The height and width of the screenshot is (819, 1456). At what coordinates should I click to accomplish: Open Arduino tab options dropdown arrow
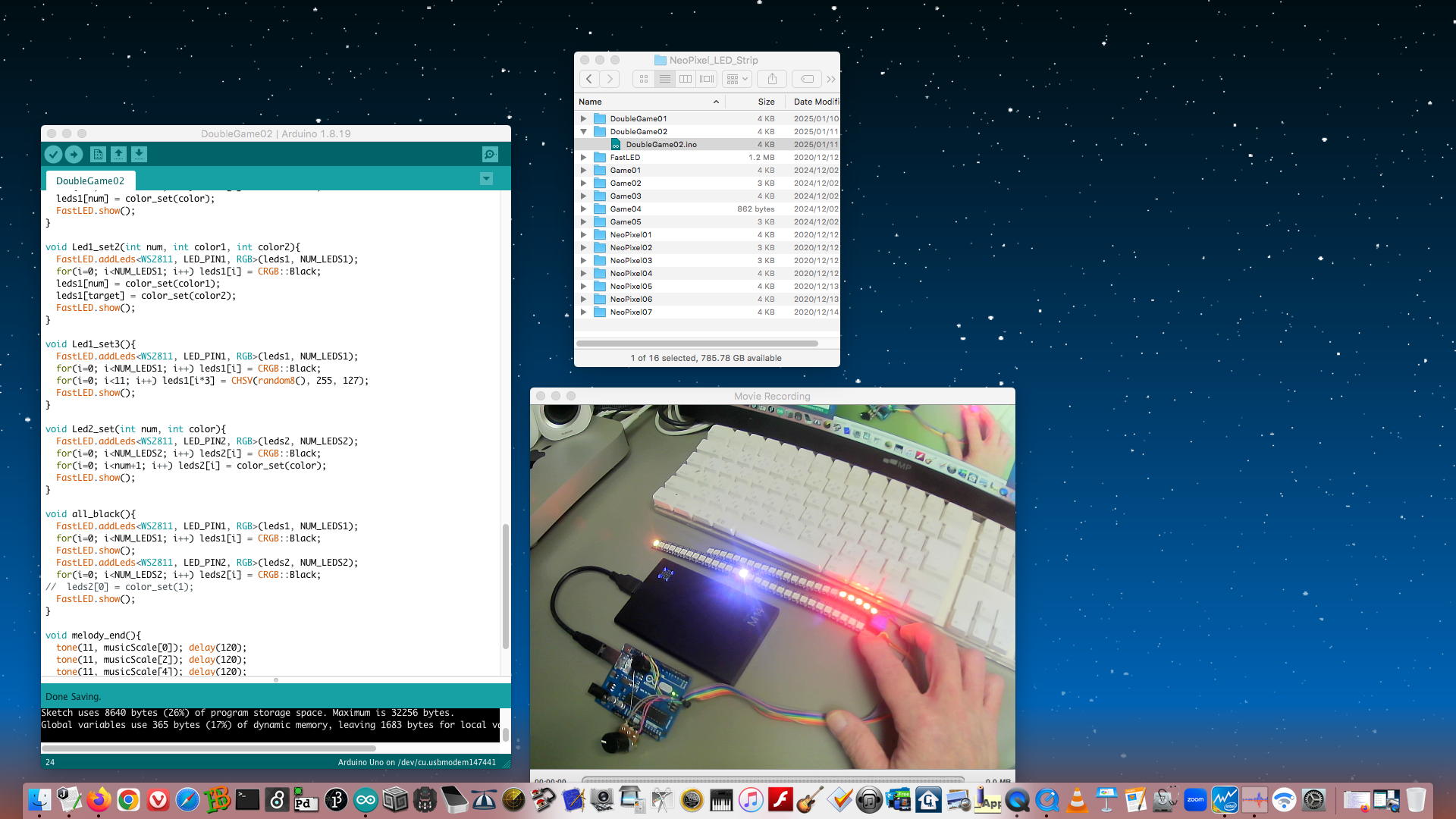[486, 179]
